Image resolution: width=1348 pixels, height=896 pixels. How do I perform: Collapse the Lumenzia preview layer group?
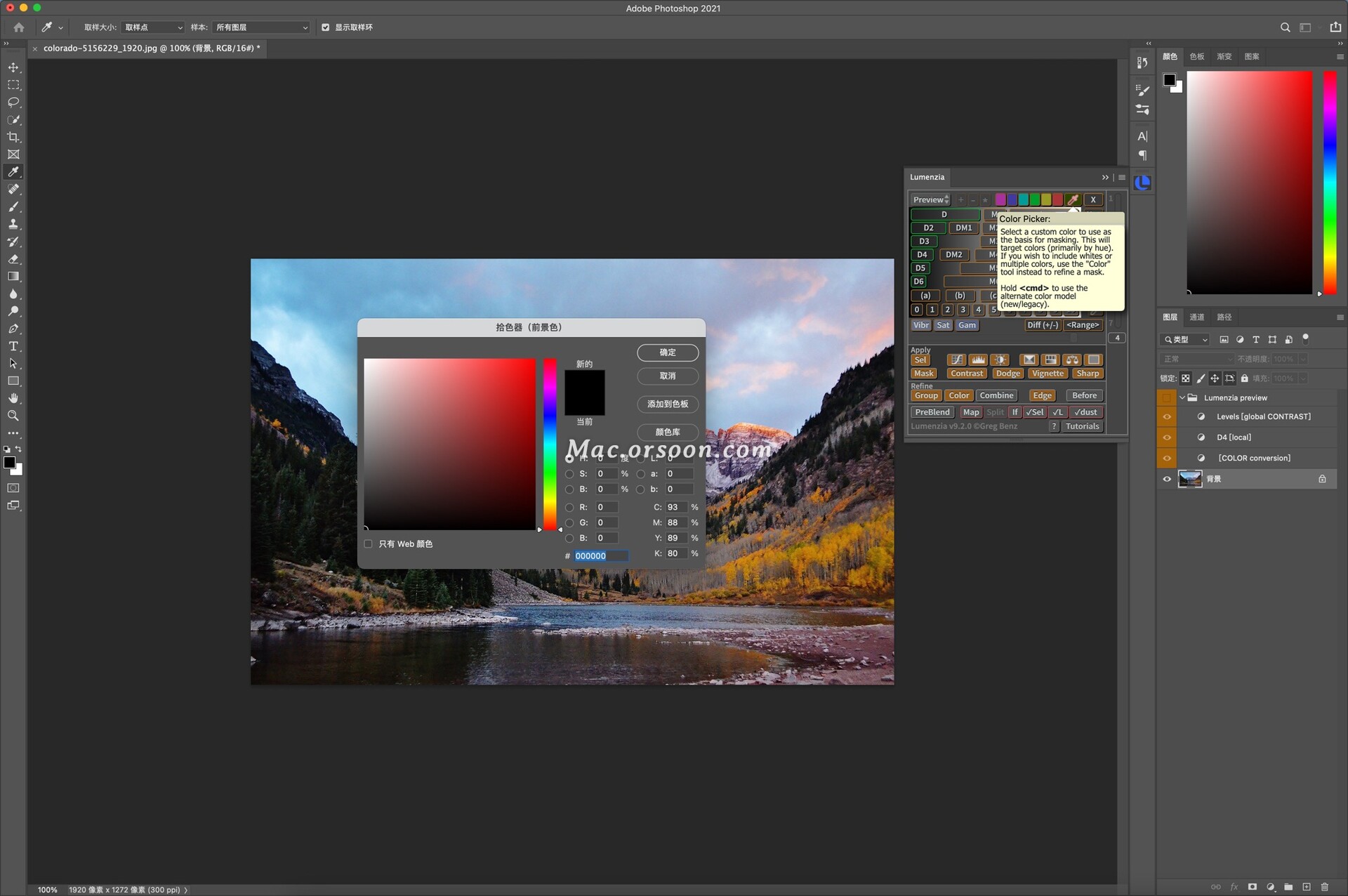tap(1184, 397)
